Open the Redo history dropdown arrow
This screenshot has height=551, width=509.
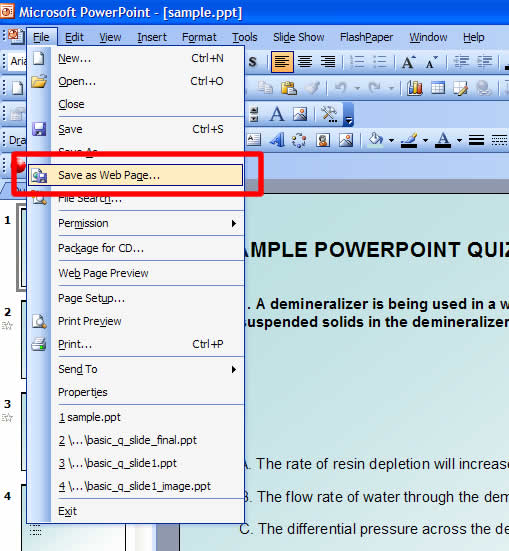pyautogui.click(x=391, y=88)
